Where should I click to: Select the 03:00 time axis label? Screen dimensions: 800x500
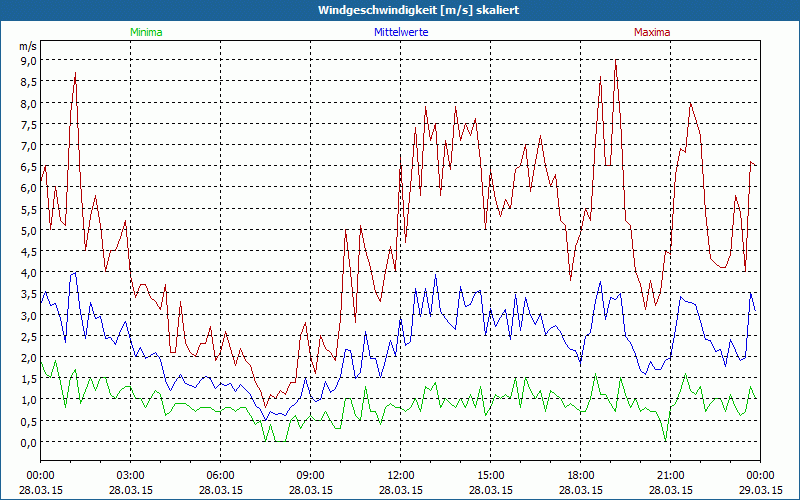point(130,475)
